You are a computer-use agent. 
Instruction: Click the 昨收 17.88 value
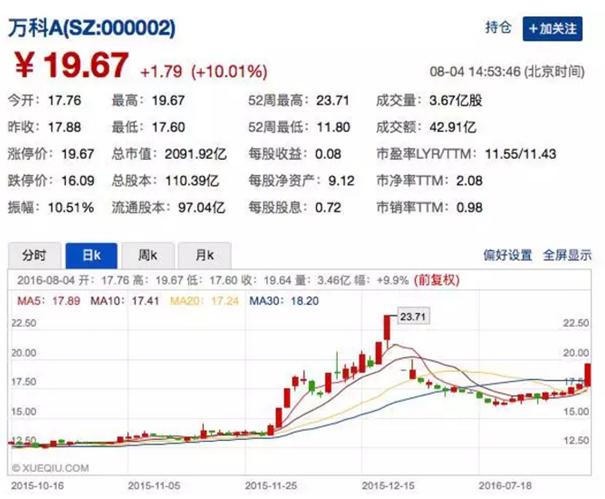pyautogui.click(x=64, y=127)
